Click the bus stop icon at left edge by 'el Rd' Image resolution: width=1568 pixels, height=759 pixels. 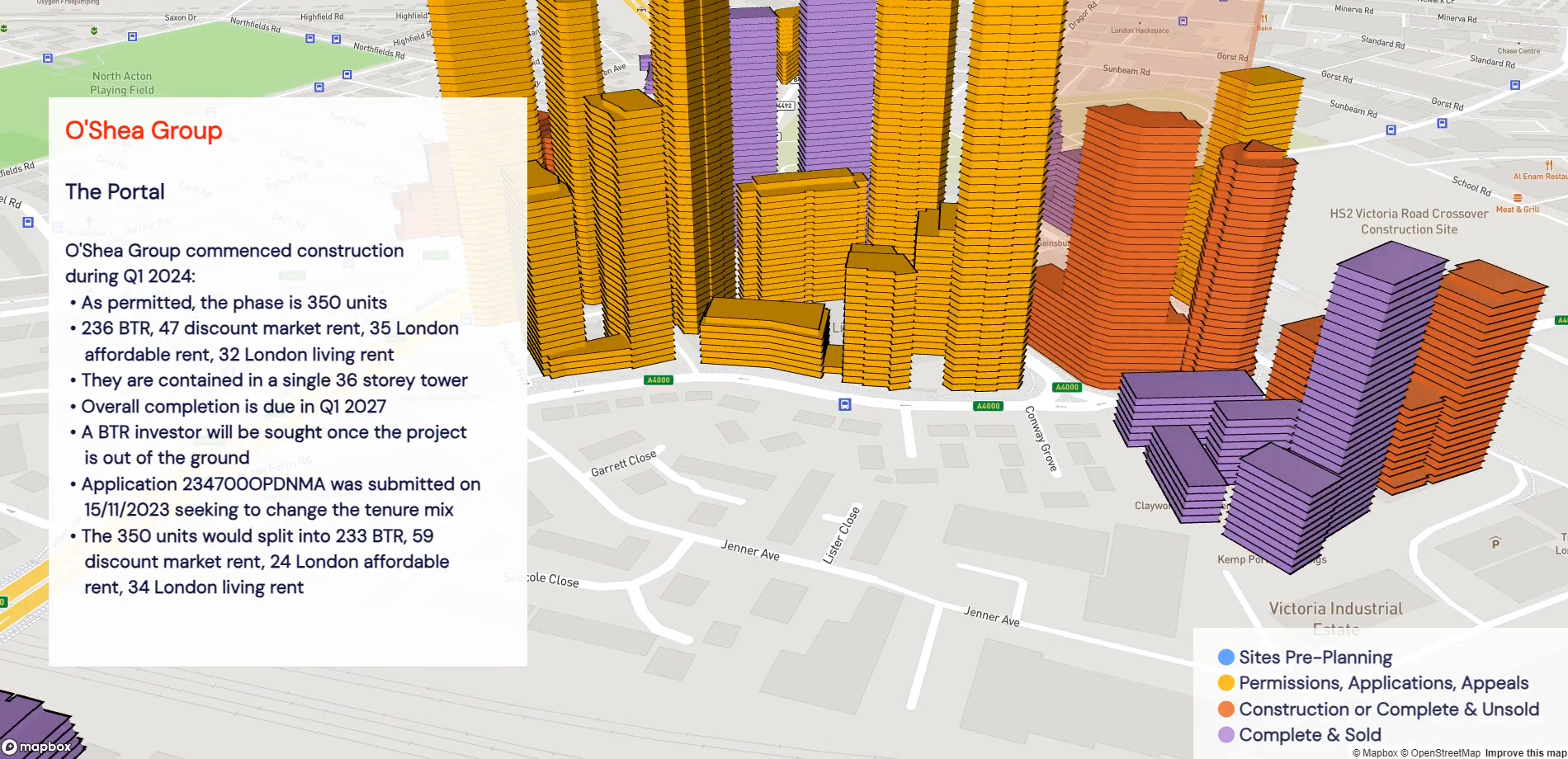28,223
